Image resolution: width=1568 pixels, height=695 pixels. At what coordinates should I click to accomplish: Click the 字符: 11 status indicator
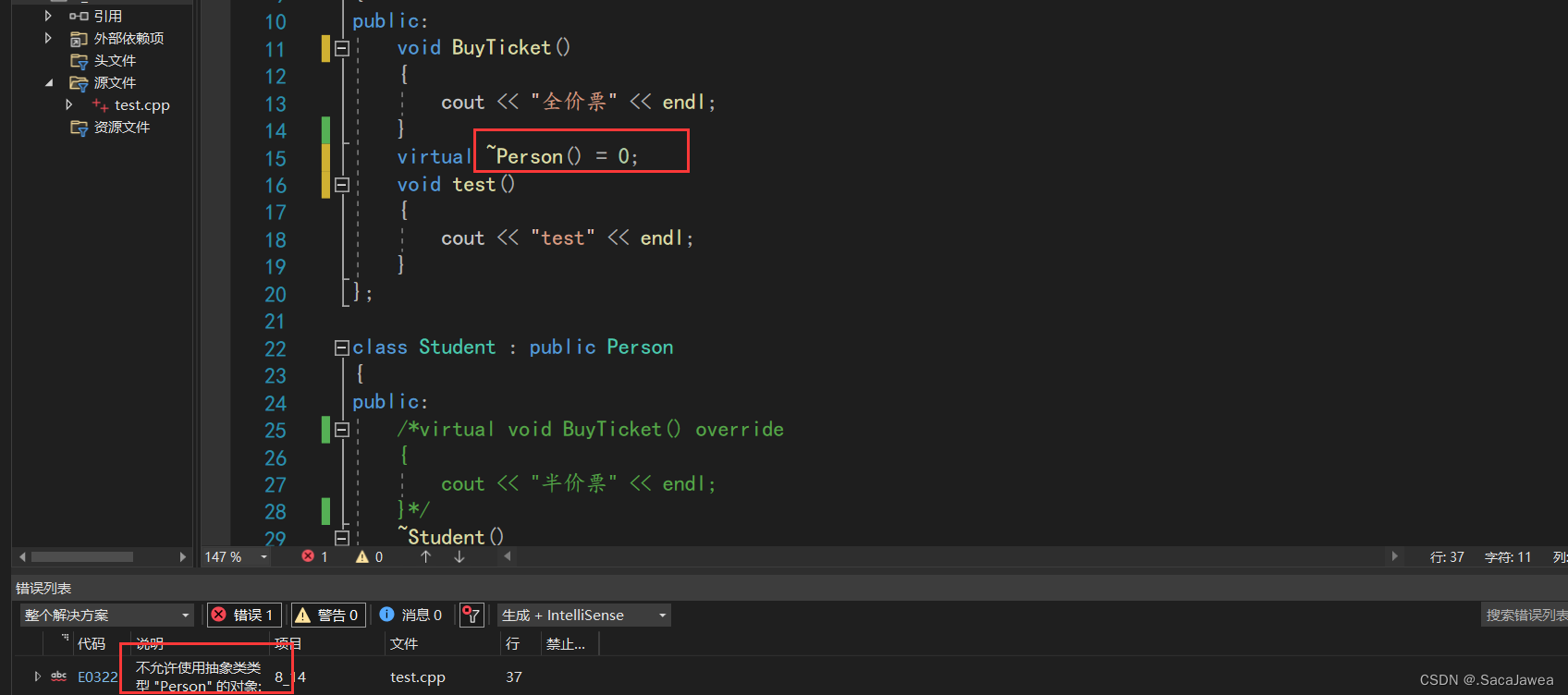coord(1508,557)
